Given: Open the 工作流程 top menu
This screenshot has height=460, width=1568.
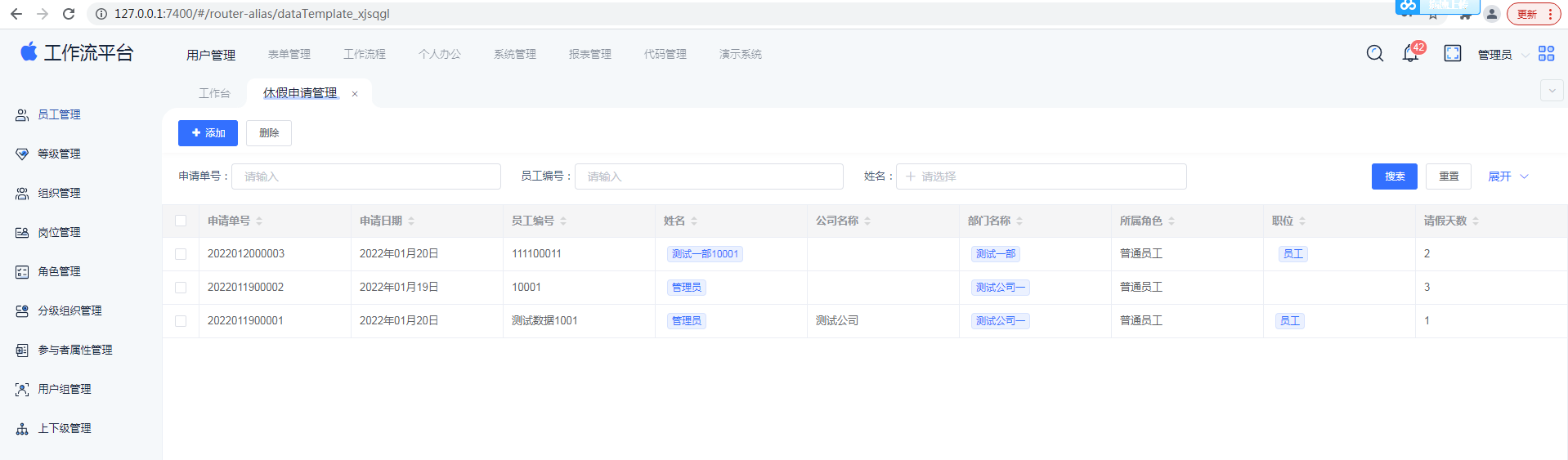Looking at the screenshot, I should (364, 55).
